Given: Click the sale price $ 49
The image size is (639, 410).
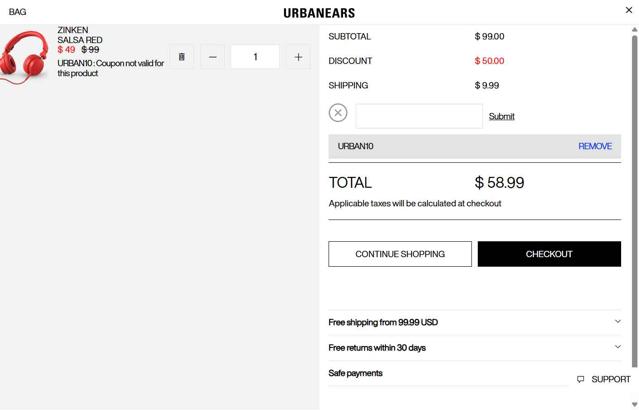Looking at the screenshot, I should click(x=66, y=50).
